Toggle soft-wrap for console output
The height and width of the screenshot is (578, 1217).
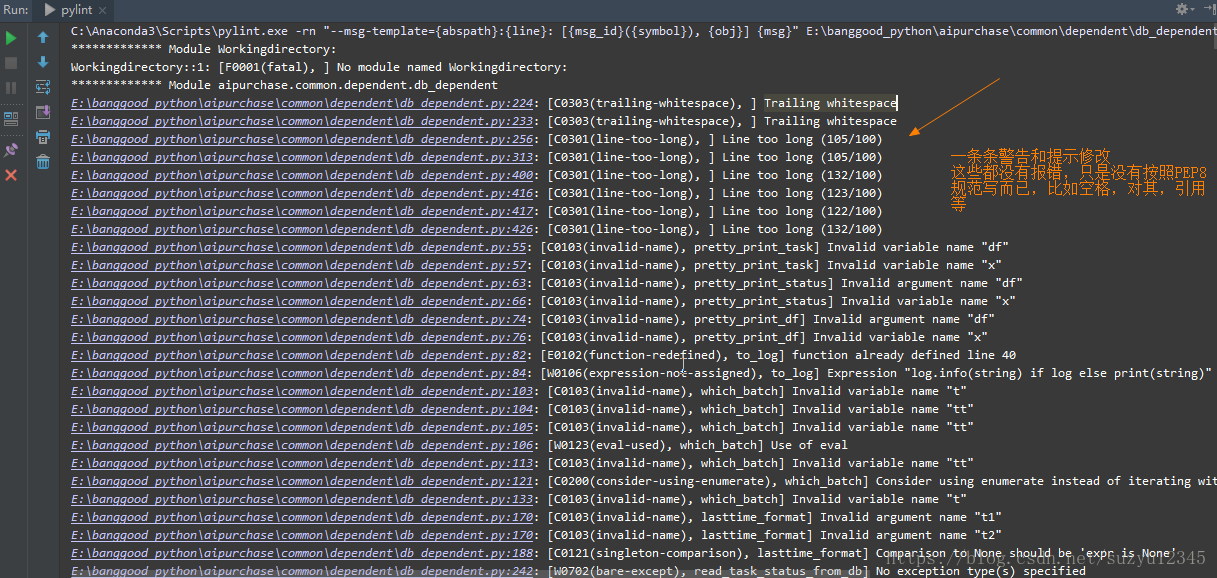(x=43, y=88)
